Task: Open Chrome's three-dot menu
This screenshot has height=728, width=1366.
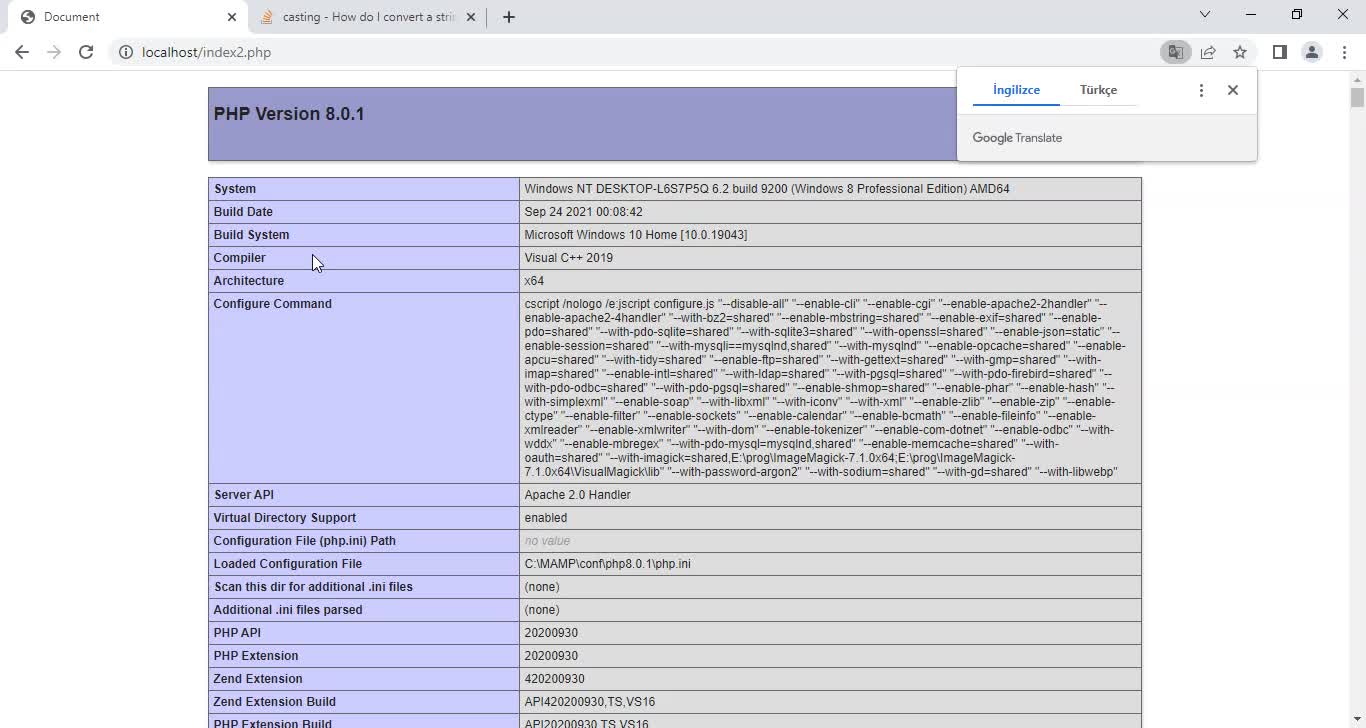Action: click(x=1344, y=52)
